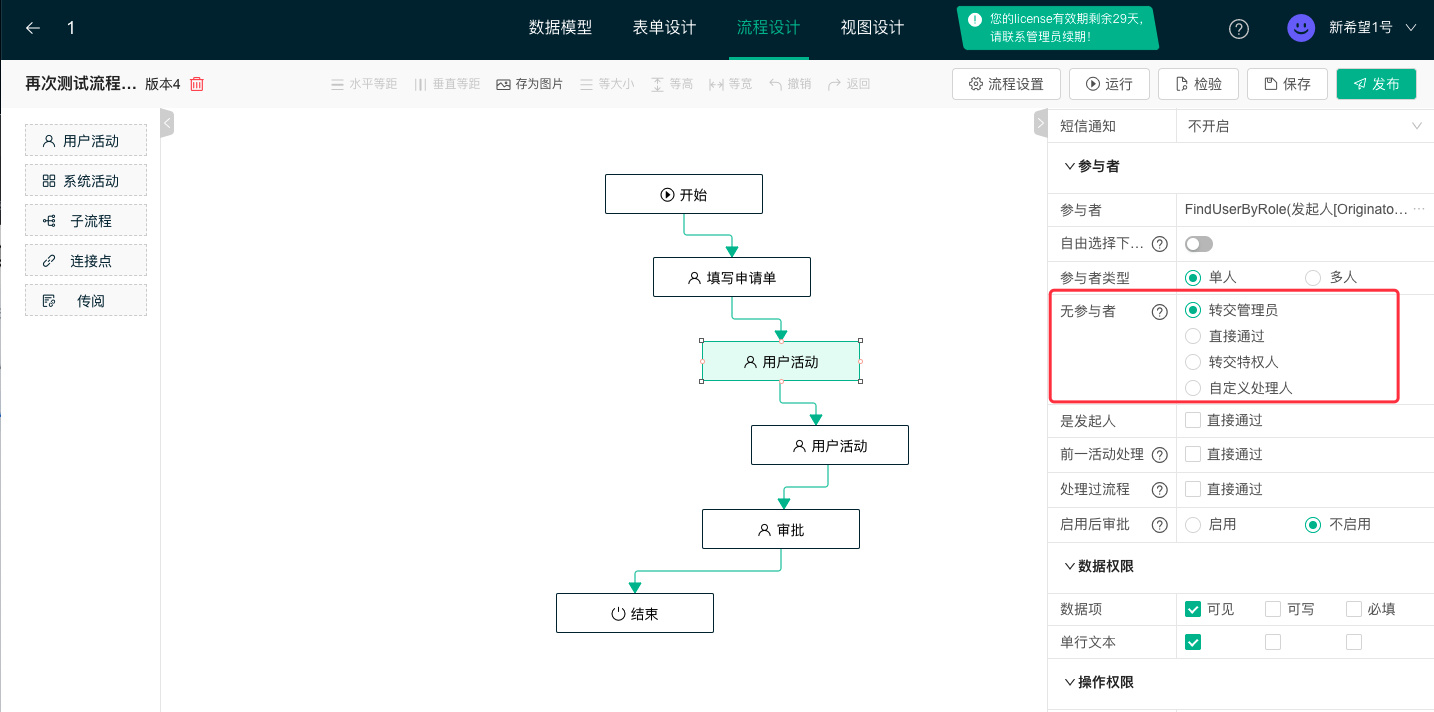Save the flow with 存为图片
Viewport: 1434px width, 712px height.
coord(529,84)
